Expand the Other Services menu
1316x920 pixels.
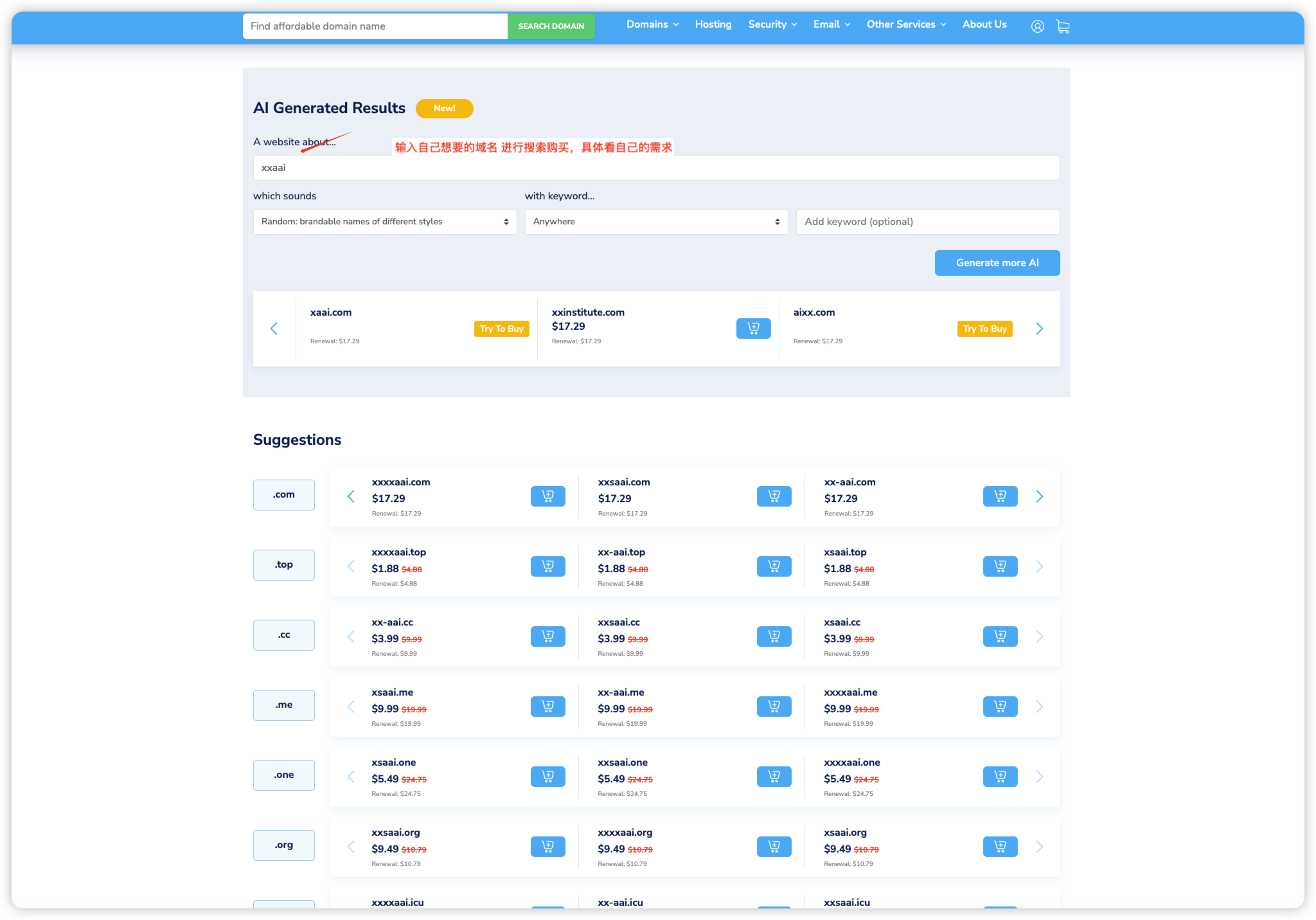(905, 24)
